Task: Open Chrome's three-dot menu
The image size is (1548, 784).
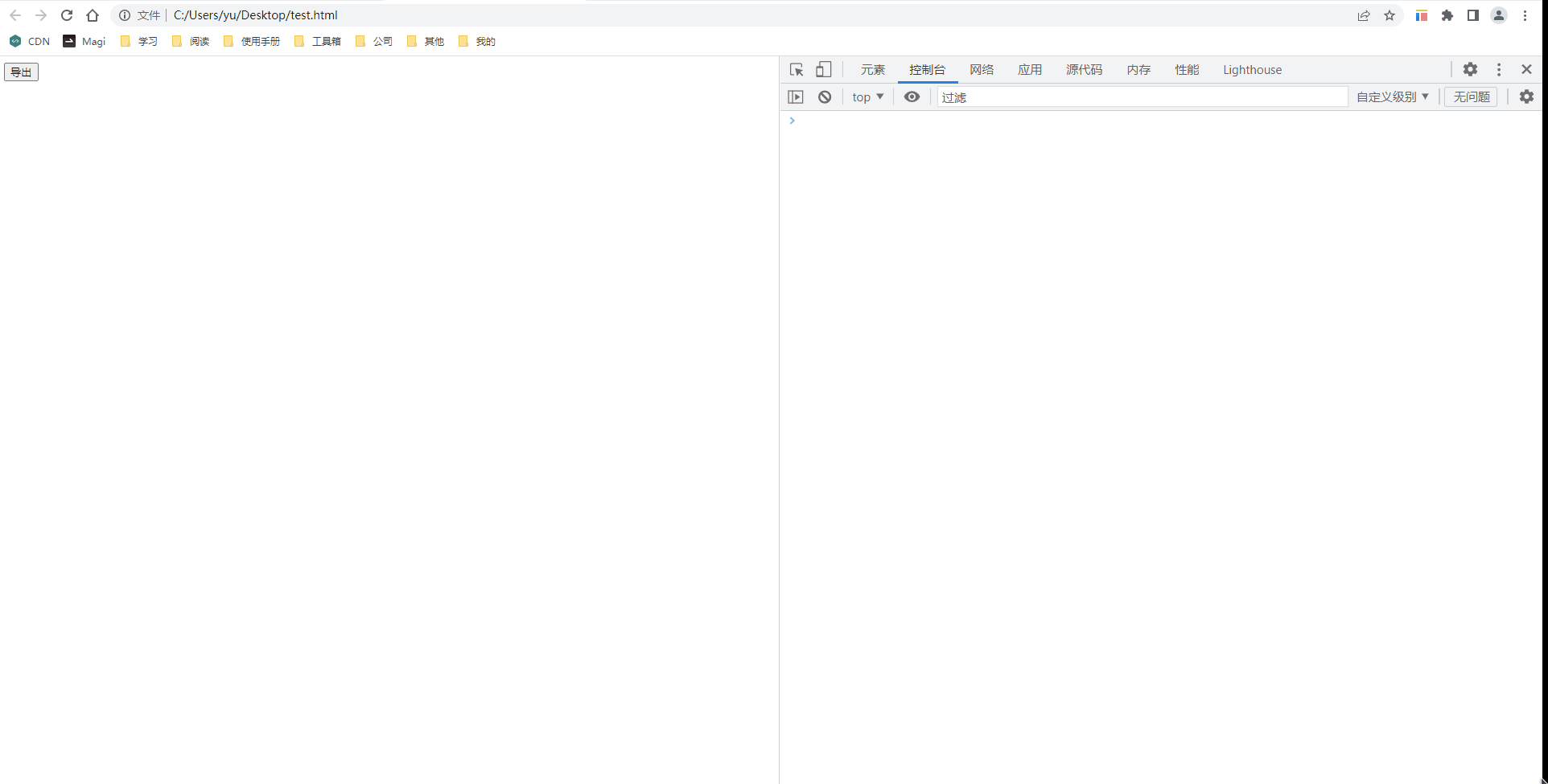Action: [x=1525, y=15]
